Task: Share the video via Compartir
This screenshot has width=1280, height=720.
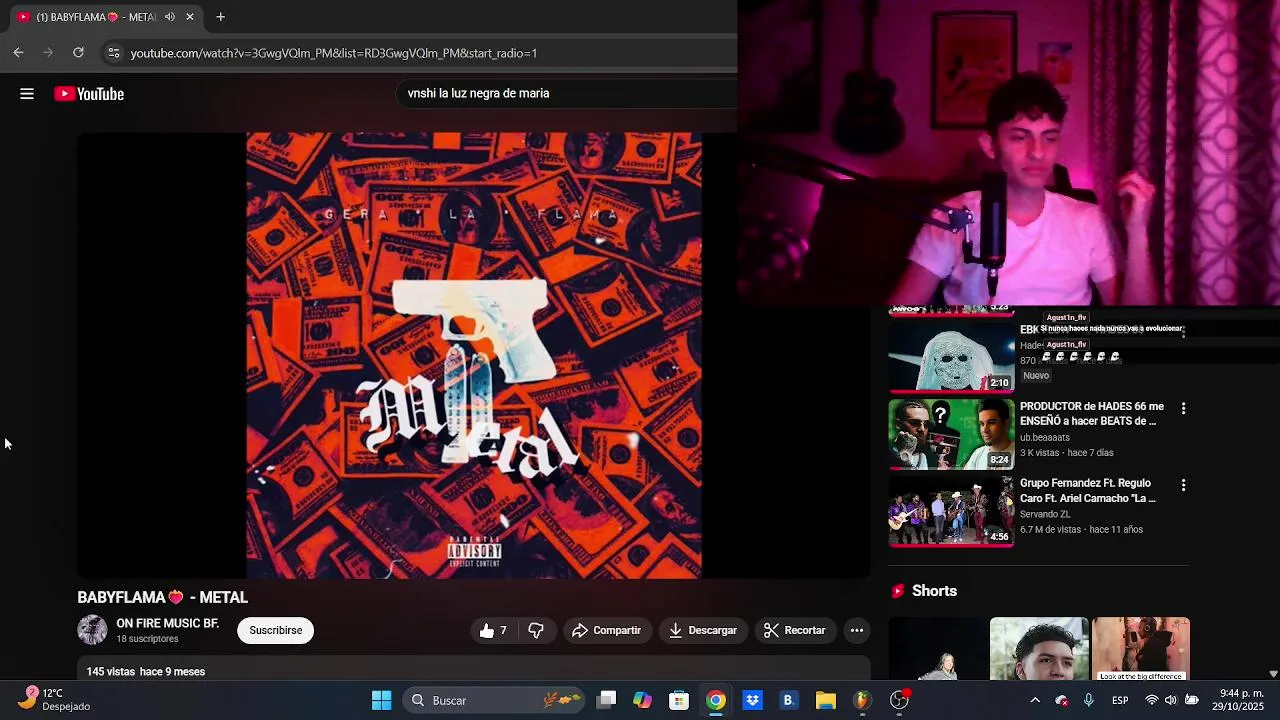Action: click(x=606, y=630)
